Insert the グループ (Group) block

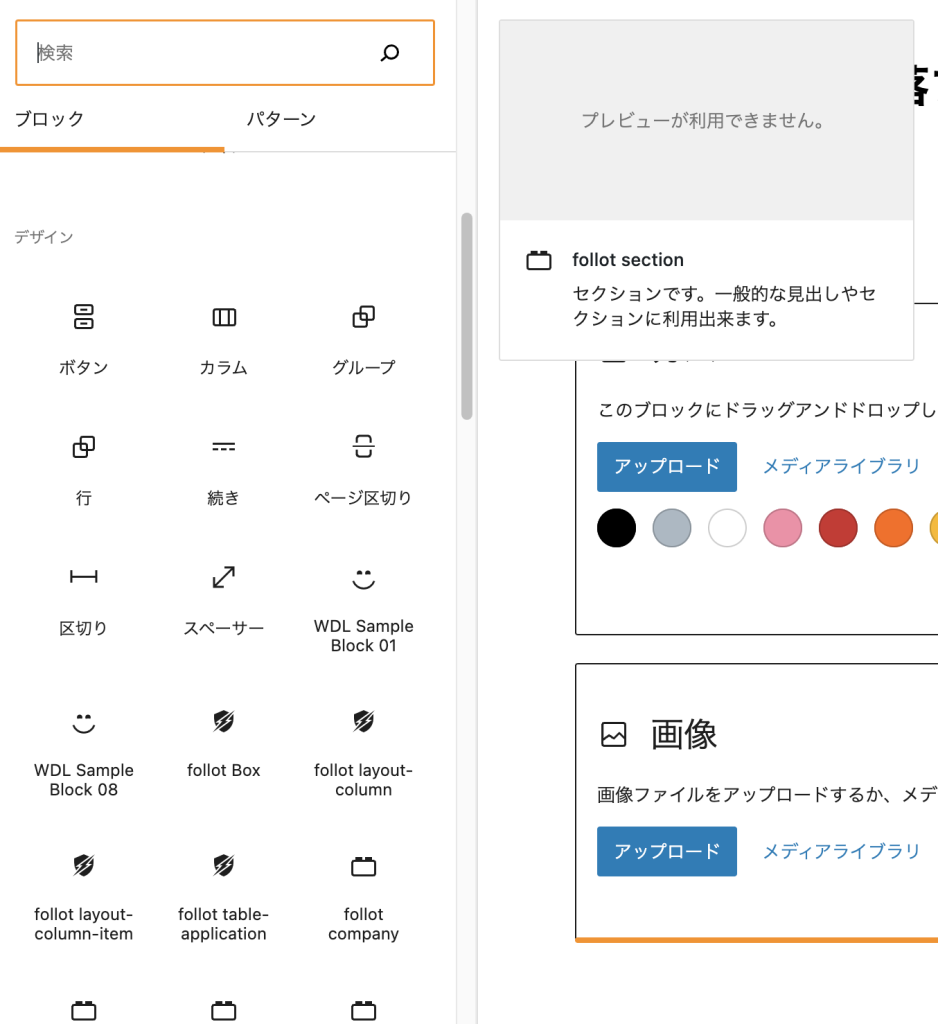(x=363, y=340)
